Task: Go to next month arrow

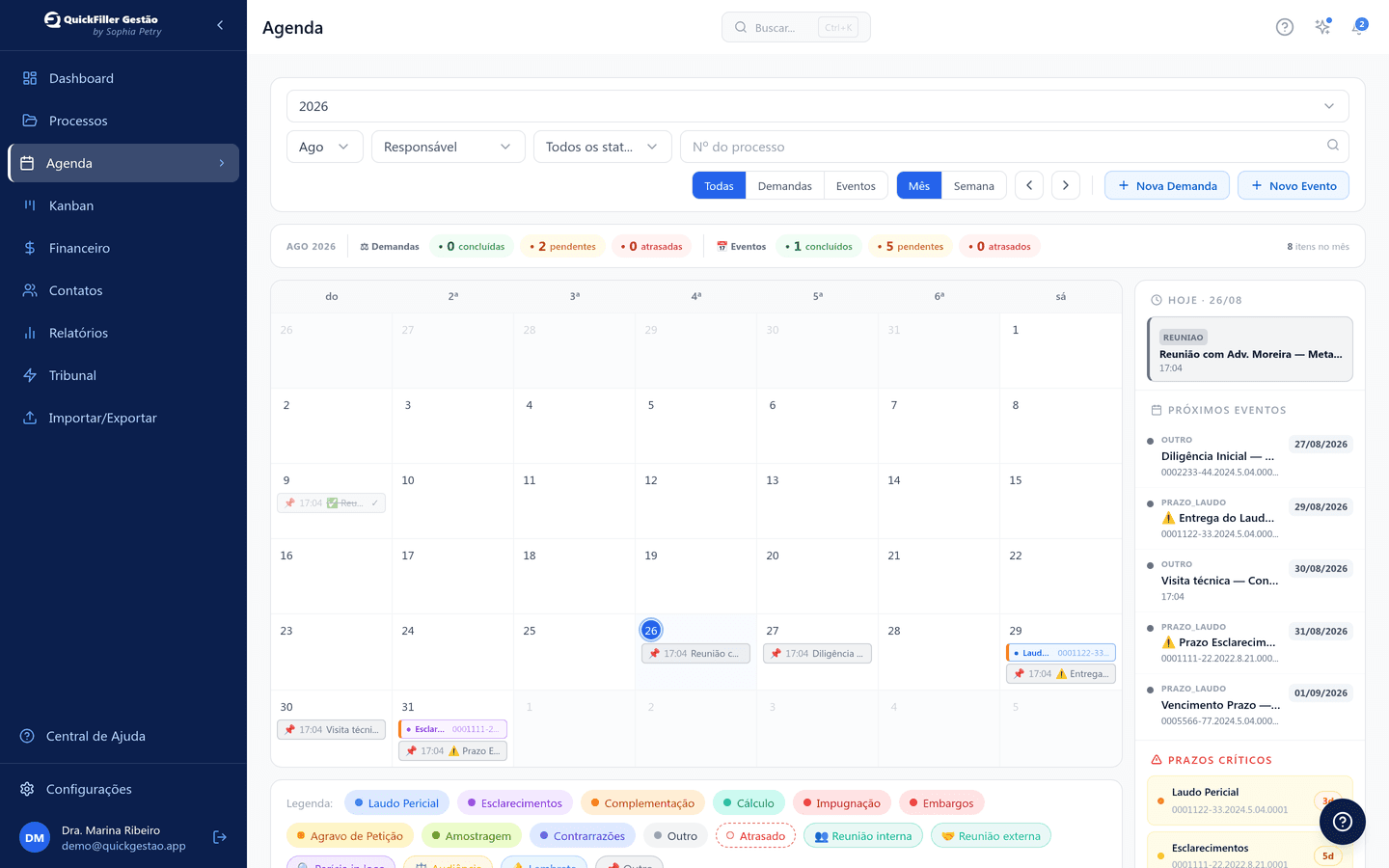Action: click(1065, 185)
